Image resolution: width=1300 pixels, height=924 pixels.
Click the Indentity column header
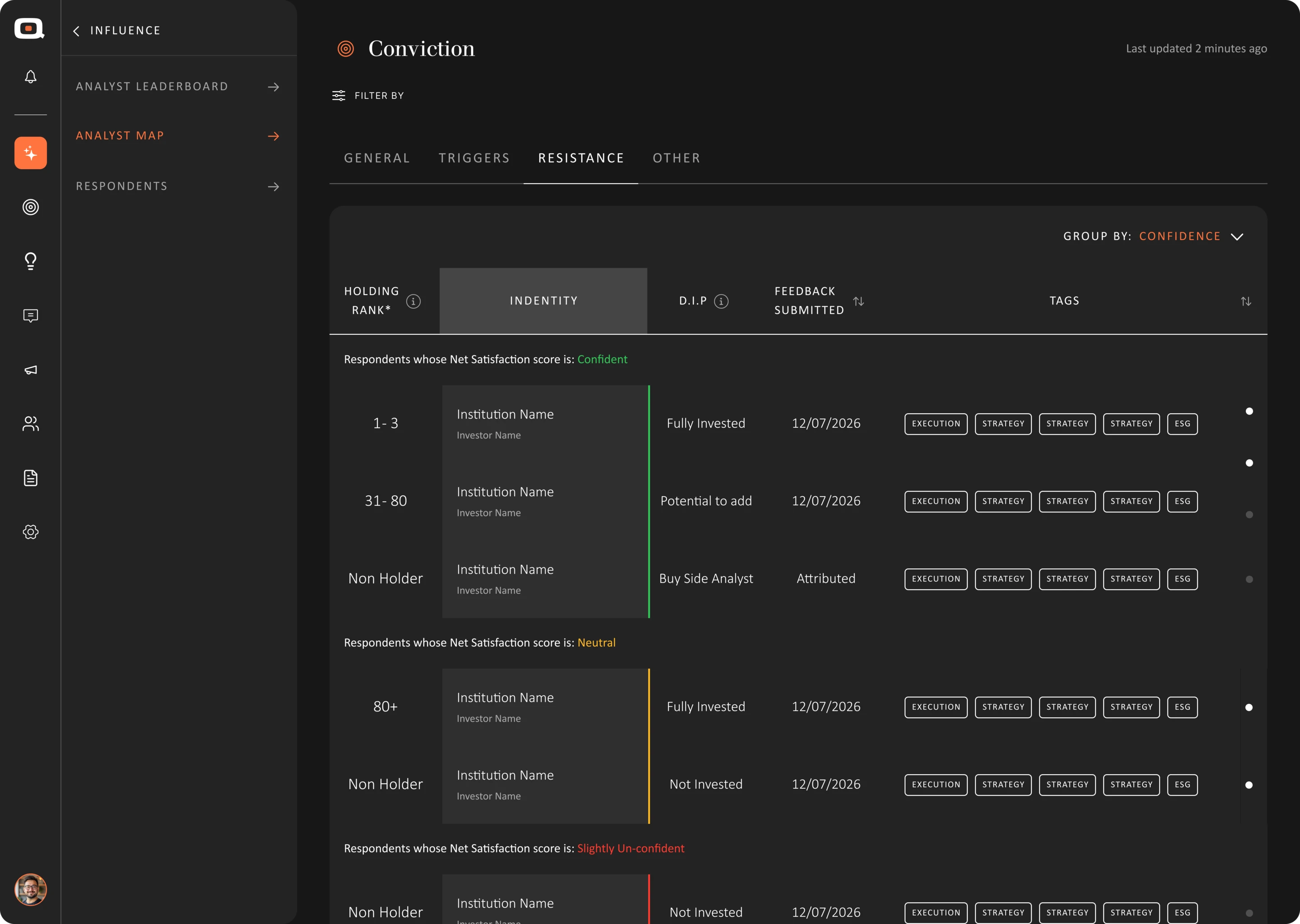tap(543, 301)
